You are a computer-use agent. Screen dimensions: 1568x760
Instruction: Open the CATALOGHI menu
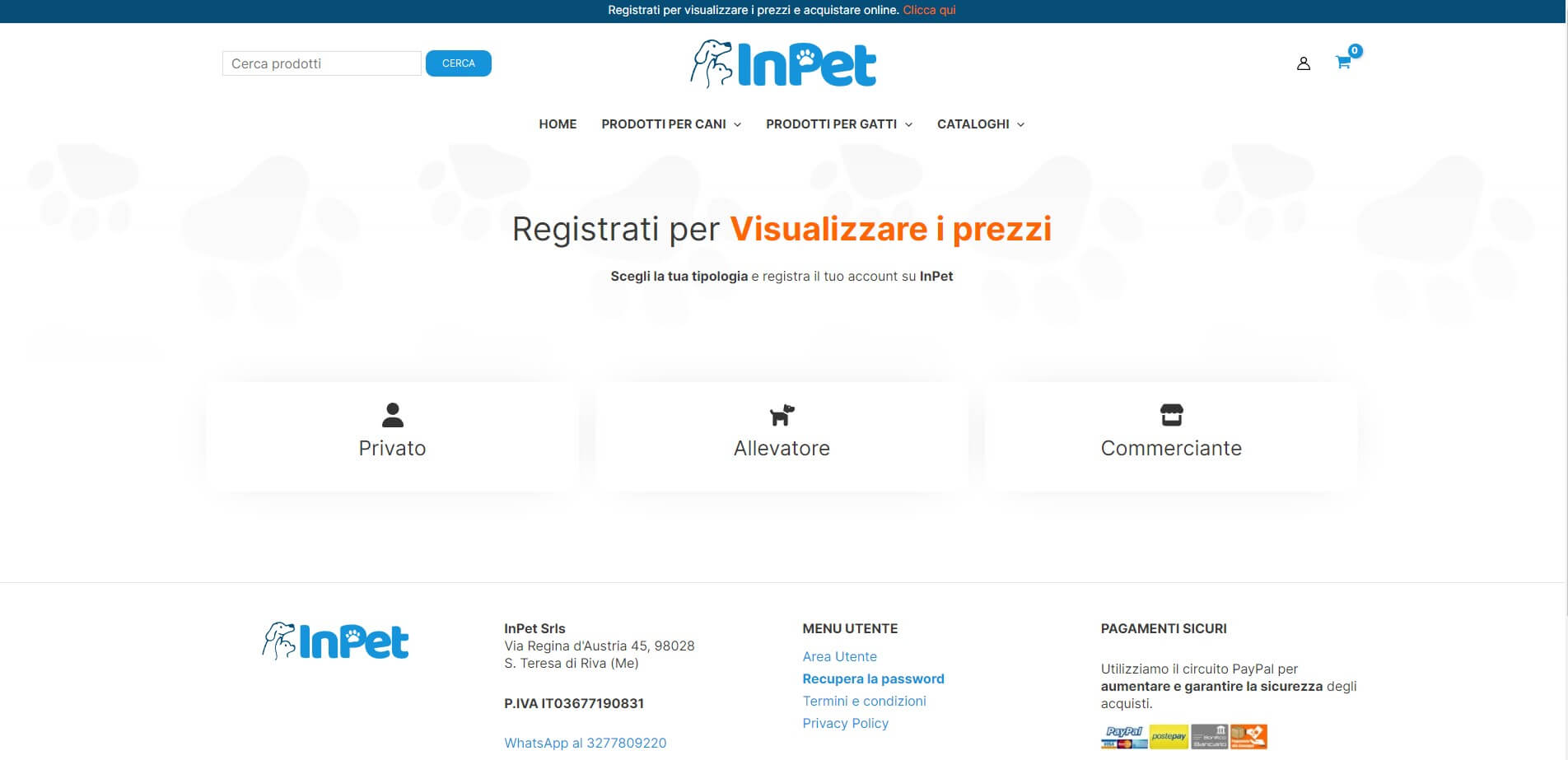pos(973,124)
